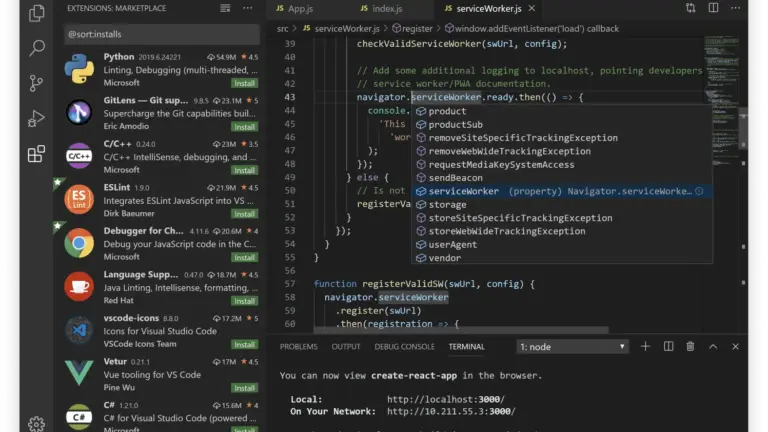
Task: Switch to the App.js editor tab
Action: (294, 9)
